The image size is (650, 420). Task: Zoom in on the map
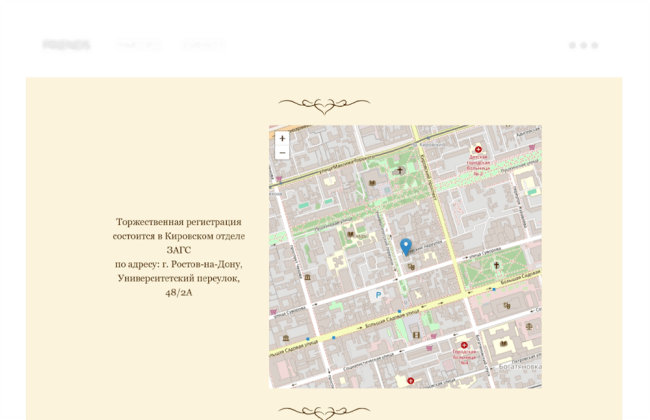coord(282,139)
